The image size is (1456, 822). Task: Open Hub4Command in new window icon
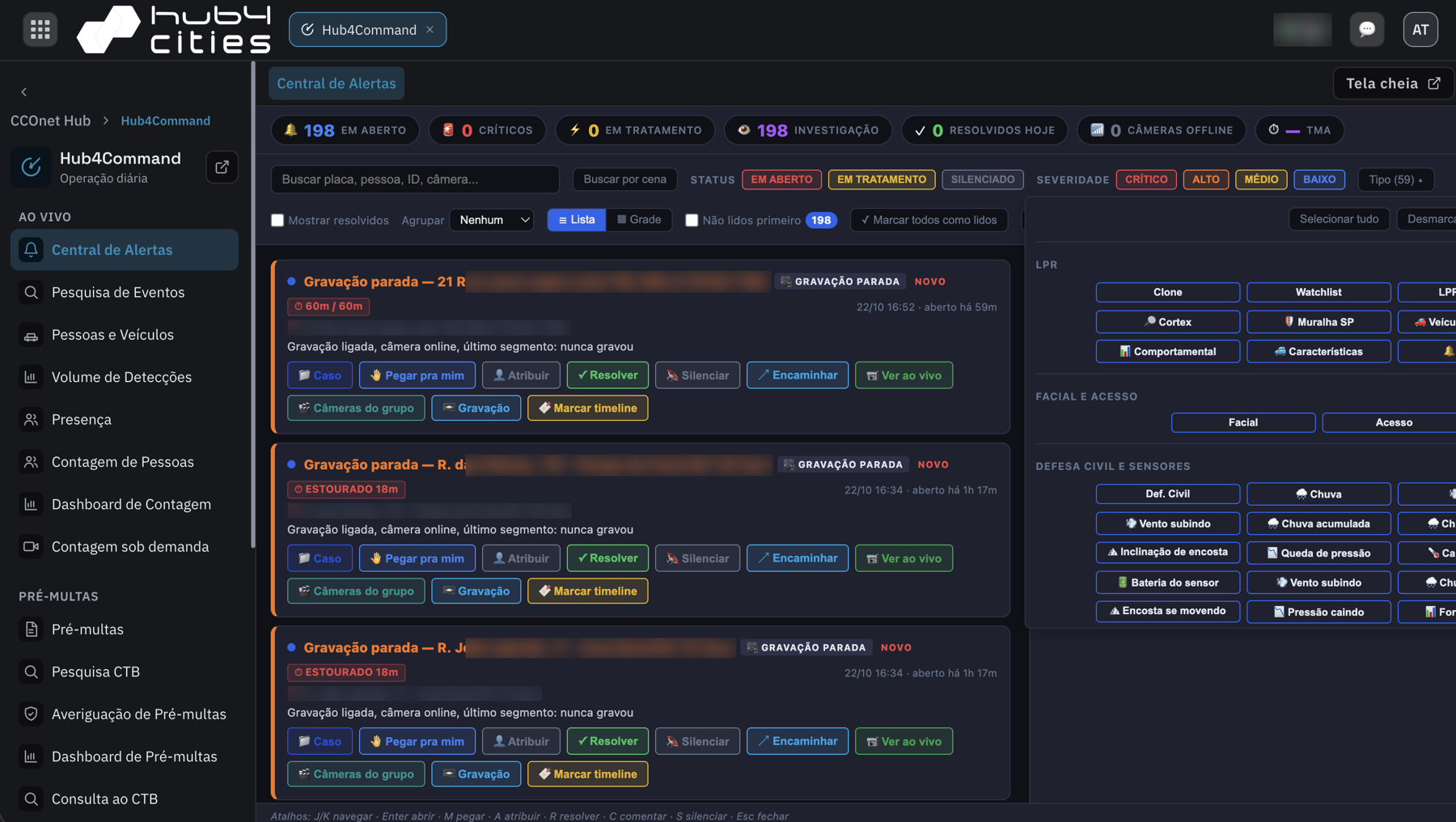click(222, 167)
